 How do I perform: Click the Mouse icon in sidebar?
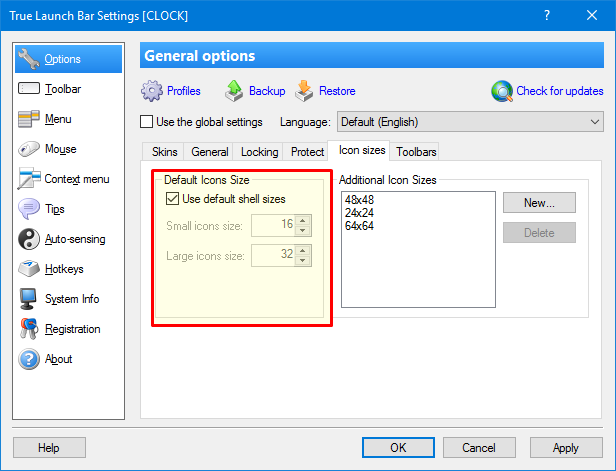click(x=29, y=149)
